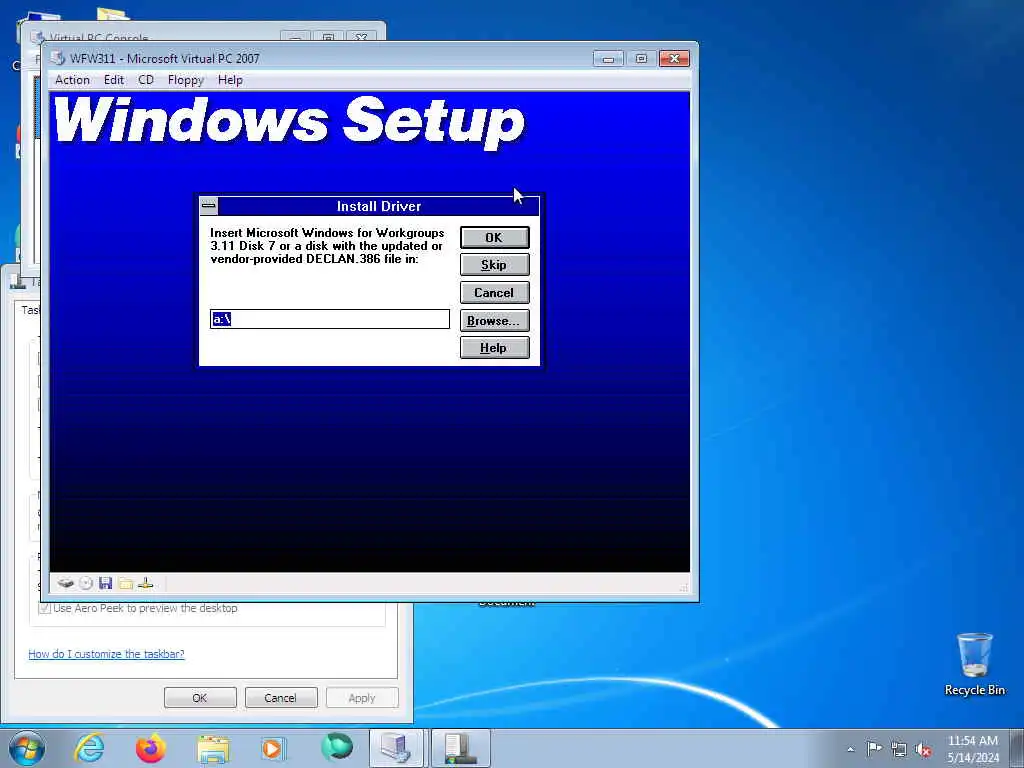Open Action Center flag tray icon
1024x768 pixels.
pyautogui.click(x=874, y=748)
